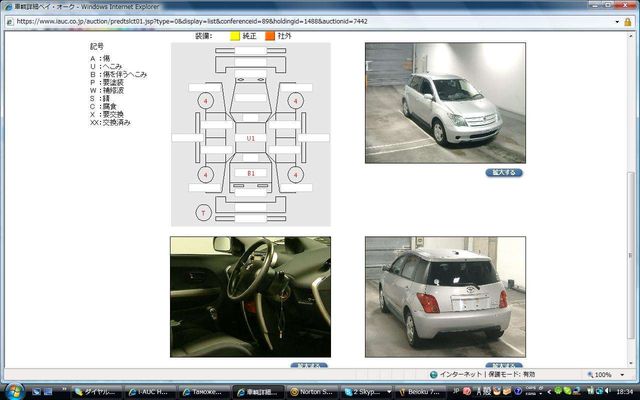The height and width of the screenshot is (400, 640).
Task: Open the rear view car photo
Action: [445, 296]
